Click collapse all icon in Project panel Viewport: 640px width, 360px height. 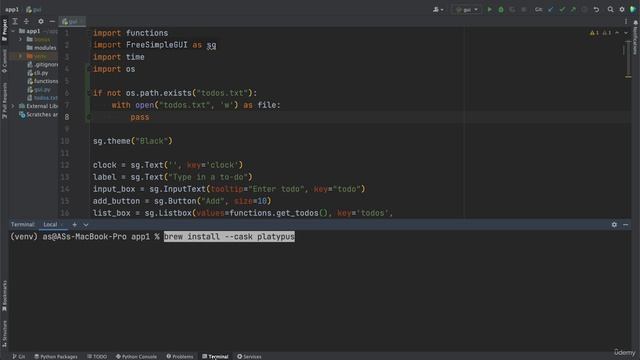[26, 21]
